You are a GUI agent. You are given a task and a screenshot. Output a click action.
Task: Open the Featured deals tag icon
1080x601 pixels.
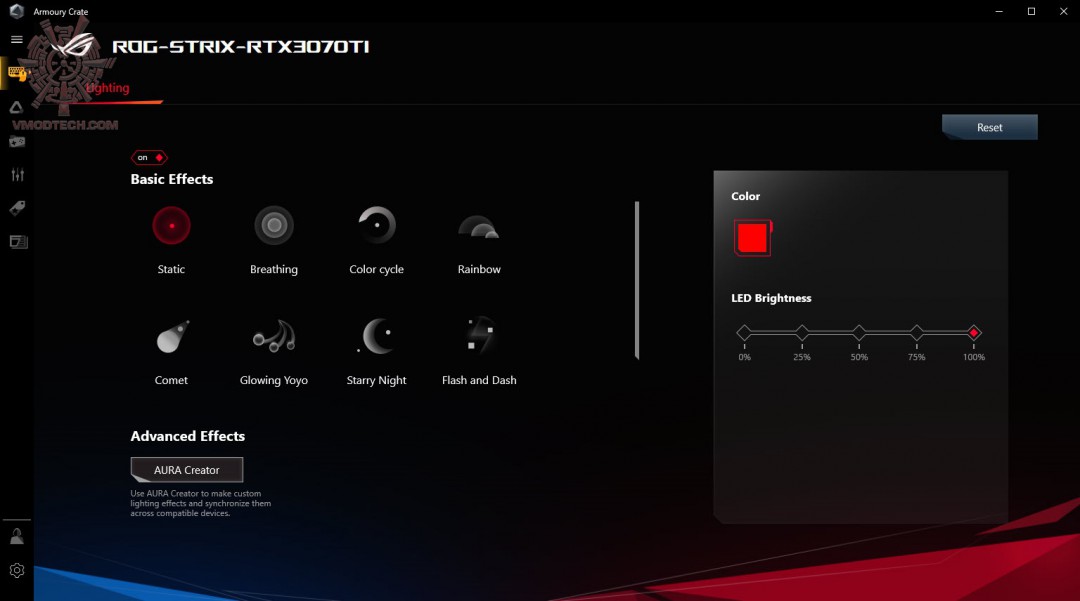coord(17,208)
